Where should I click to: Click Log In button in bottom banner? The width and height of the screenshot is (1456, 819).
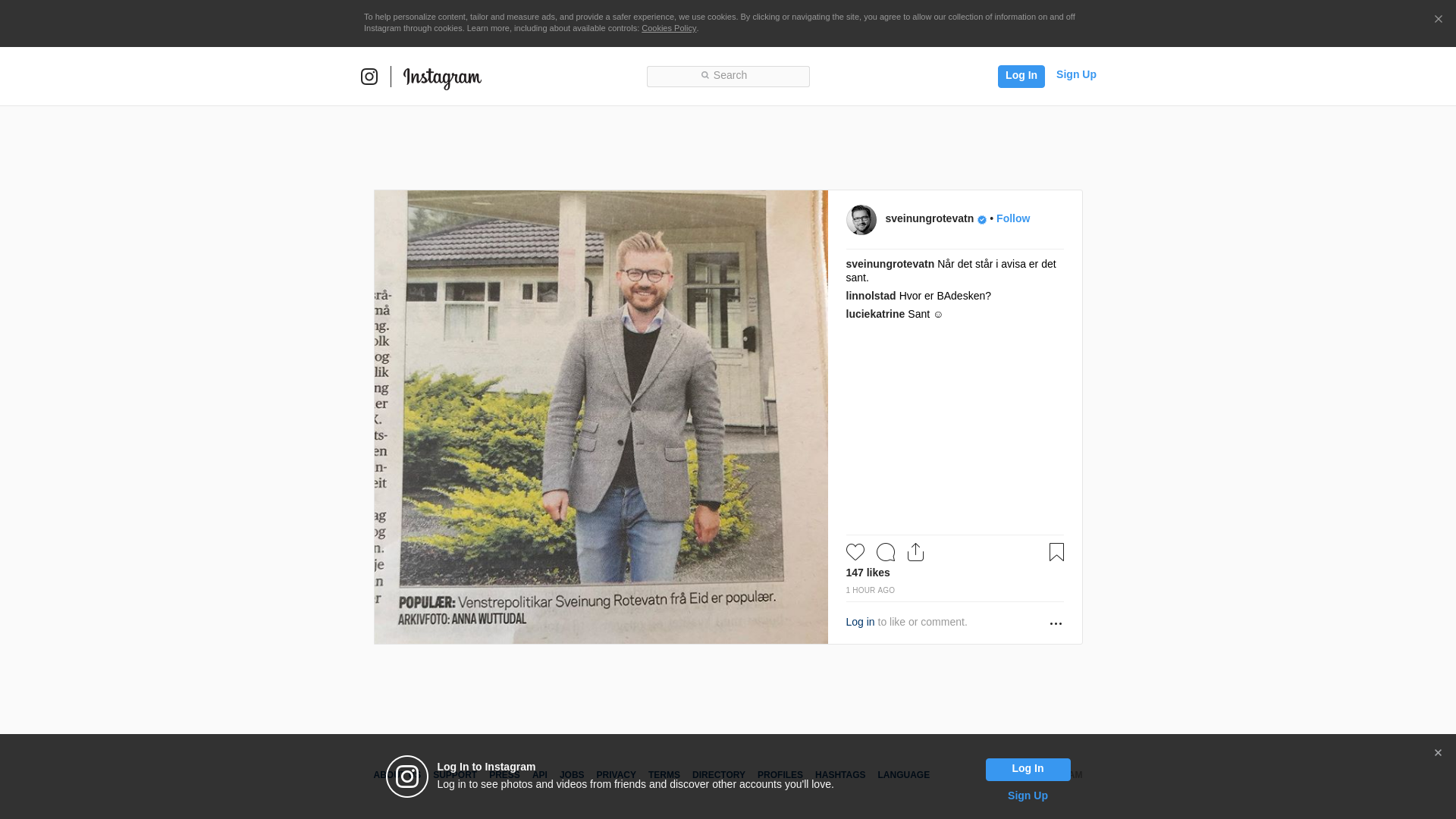(x=1028, y=770)
